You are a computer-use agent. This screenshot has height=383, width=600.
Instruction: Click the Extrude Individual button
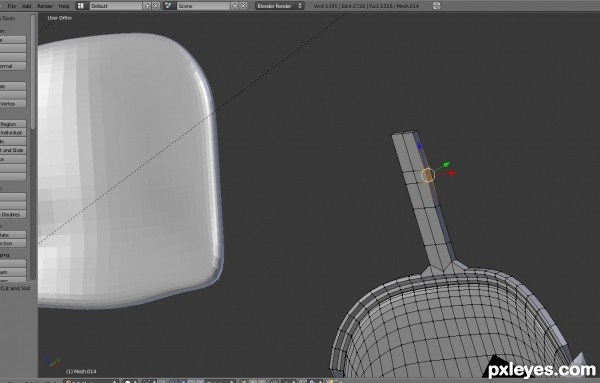13,132
